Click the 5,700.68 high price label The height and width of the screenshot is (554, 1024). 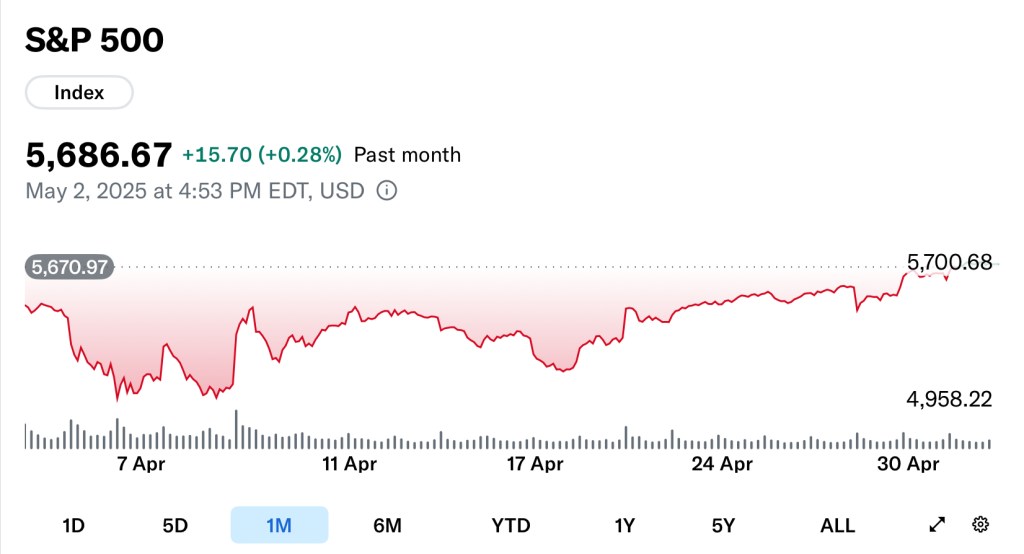[x=949, y=263]
